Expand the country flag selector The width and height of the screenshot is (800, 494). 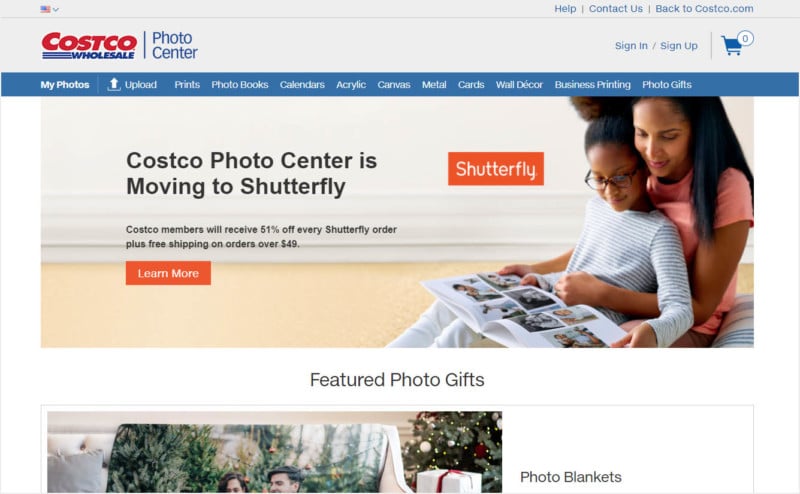[x=49, y=9]
